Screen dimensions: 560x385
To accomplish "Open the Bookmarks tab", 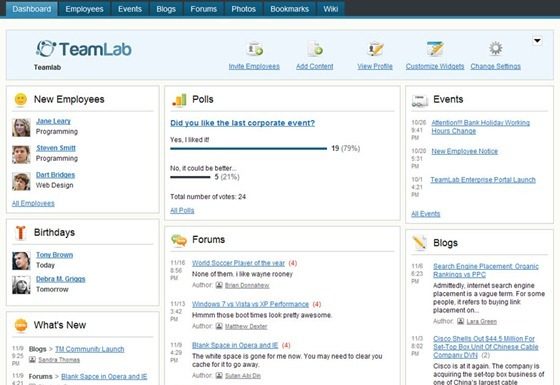I will click(290, 9).
